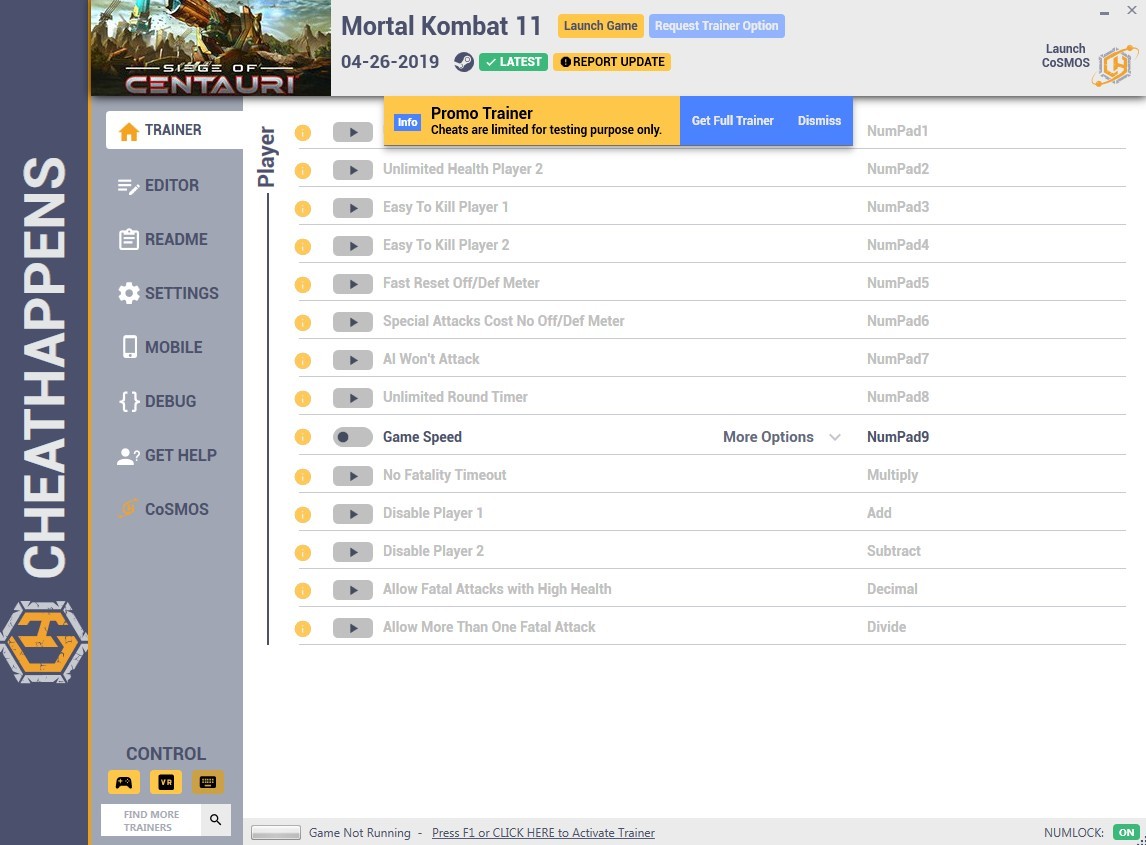Click the info icon beside Fast Reset Off/Def Meter
Image resolution: width=1146 pixels, height=845 pixels.
pos(303,284)
